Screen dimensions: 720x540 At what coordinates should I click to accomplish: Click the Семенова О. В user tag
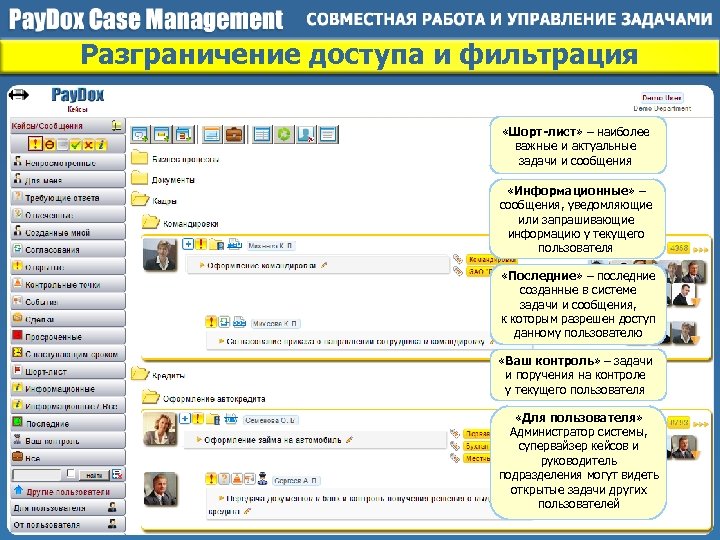[x=270, y=420]
